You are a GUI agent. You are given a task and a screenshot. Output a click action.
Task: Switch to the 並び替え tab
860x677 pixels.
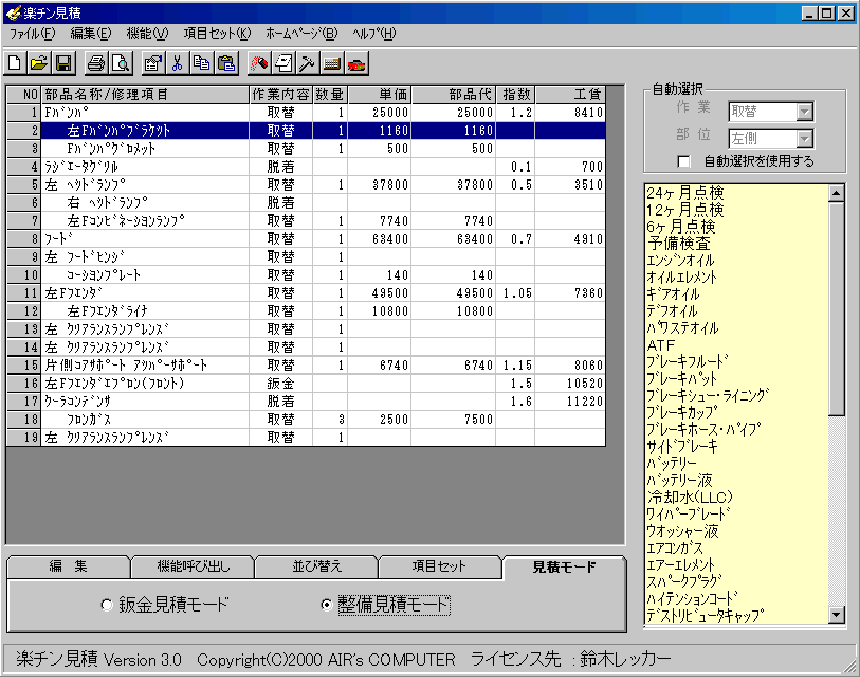click(316, 567)
